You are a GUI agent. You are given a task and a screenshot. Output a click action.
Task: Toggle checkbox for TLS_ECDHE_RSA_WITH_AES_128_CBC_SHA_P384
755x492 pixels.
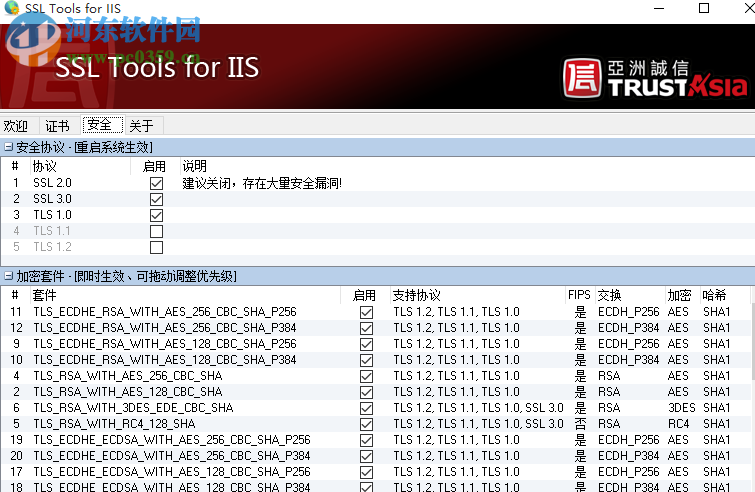(366, 360)
